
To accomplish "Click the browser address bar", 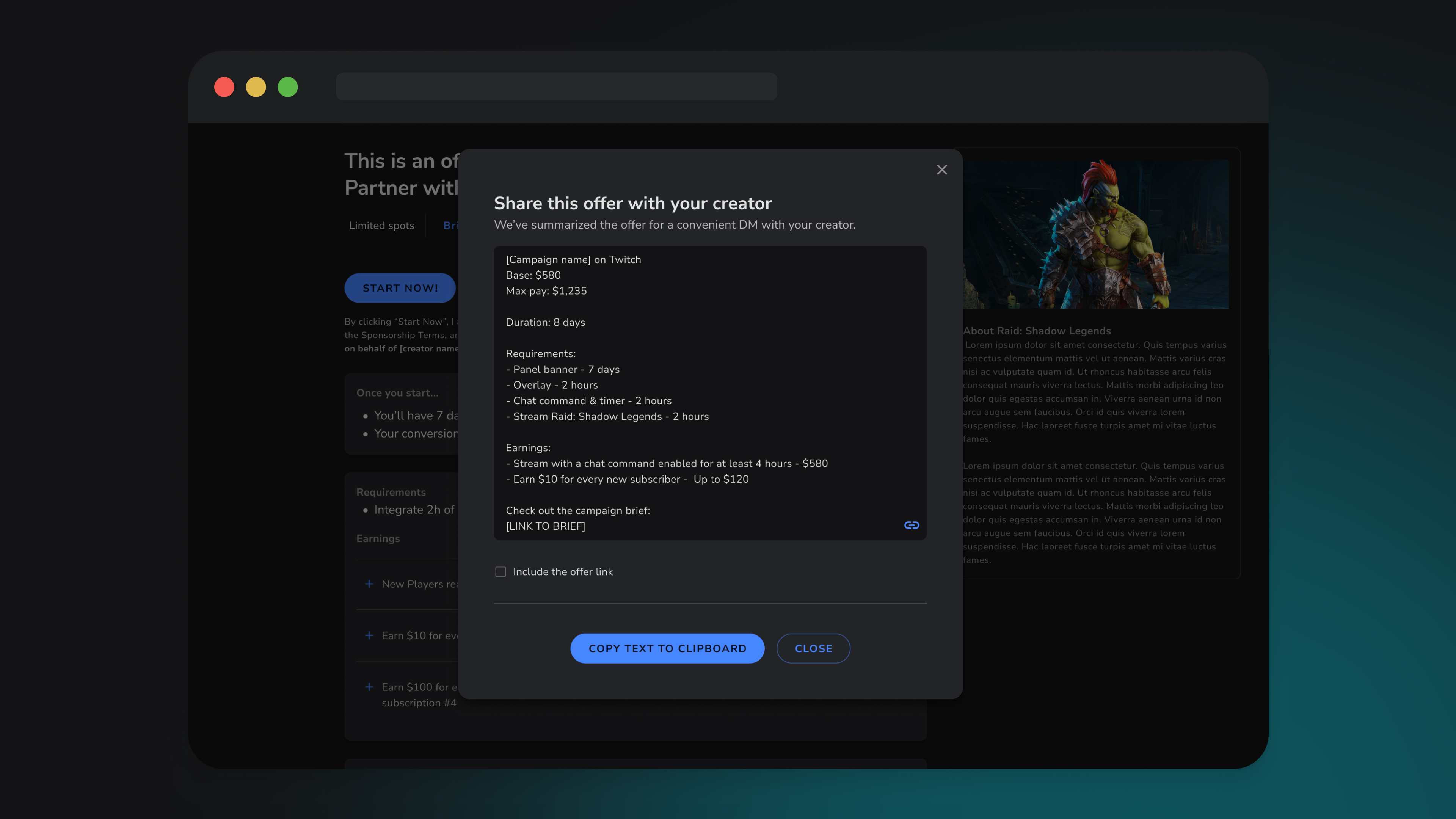I will pyautogui.click(x=557, y=87).
